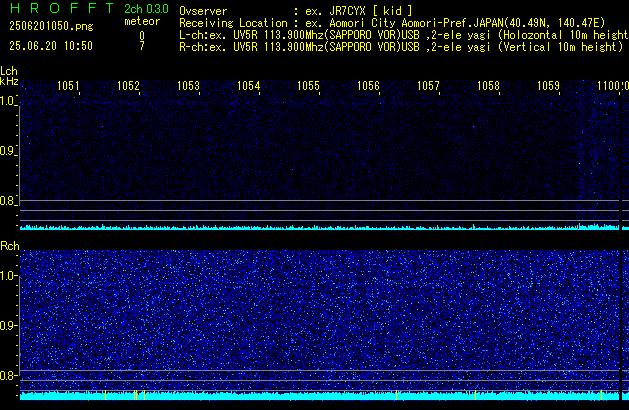
Task: Click the 1056 time tick label
Action: [x=368, y=86]
